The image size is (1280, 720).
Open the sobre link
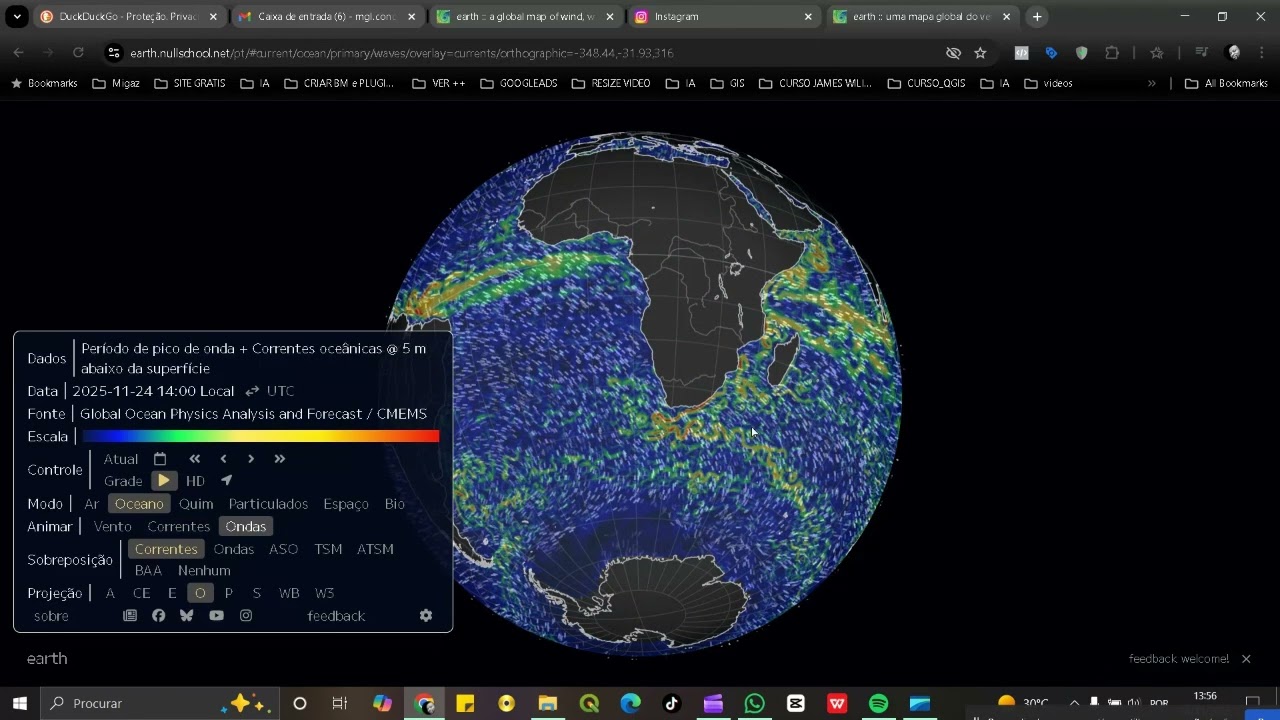click(51, 616)
